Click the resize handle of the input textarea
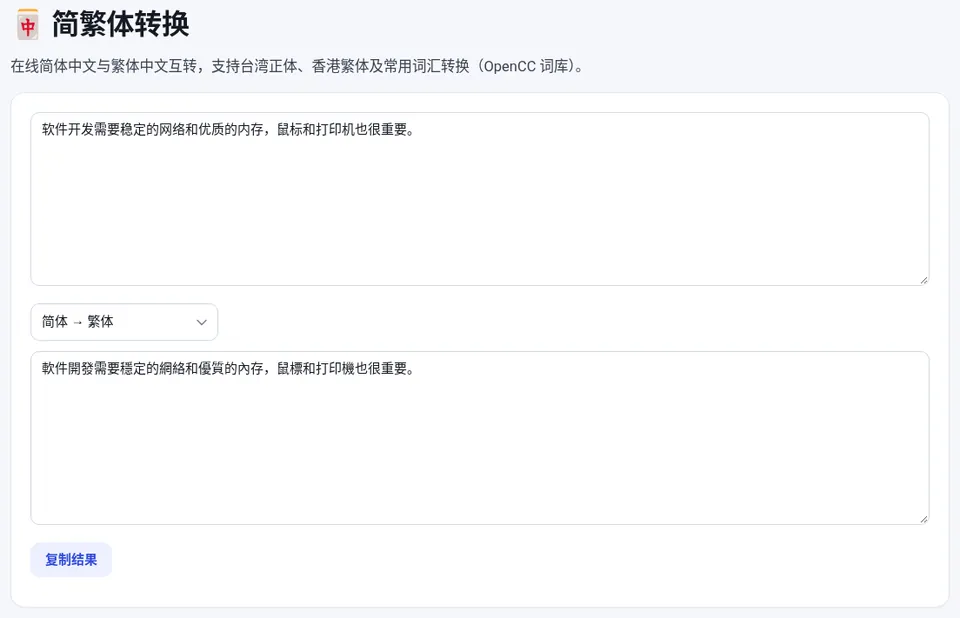The image size is (960, 618). tap(924, 281)
